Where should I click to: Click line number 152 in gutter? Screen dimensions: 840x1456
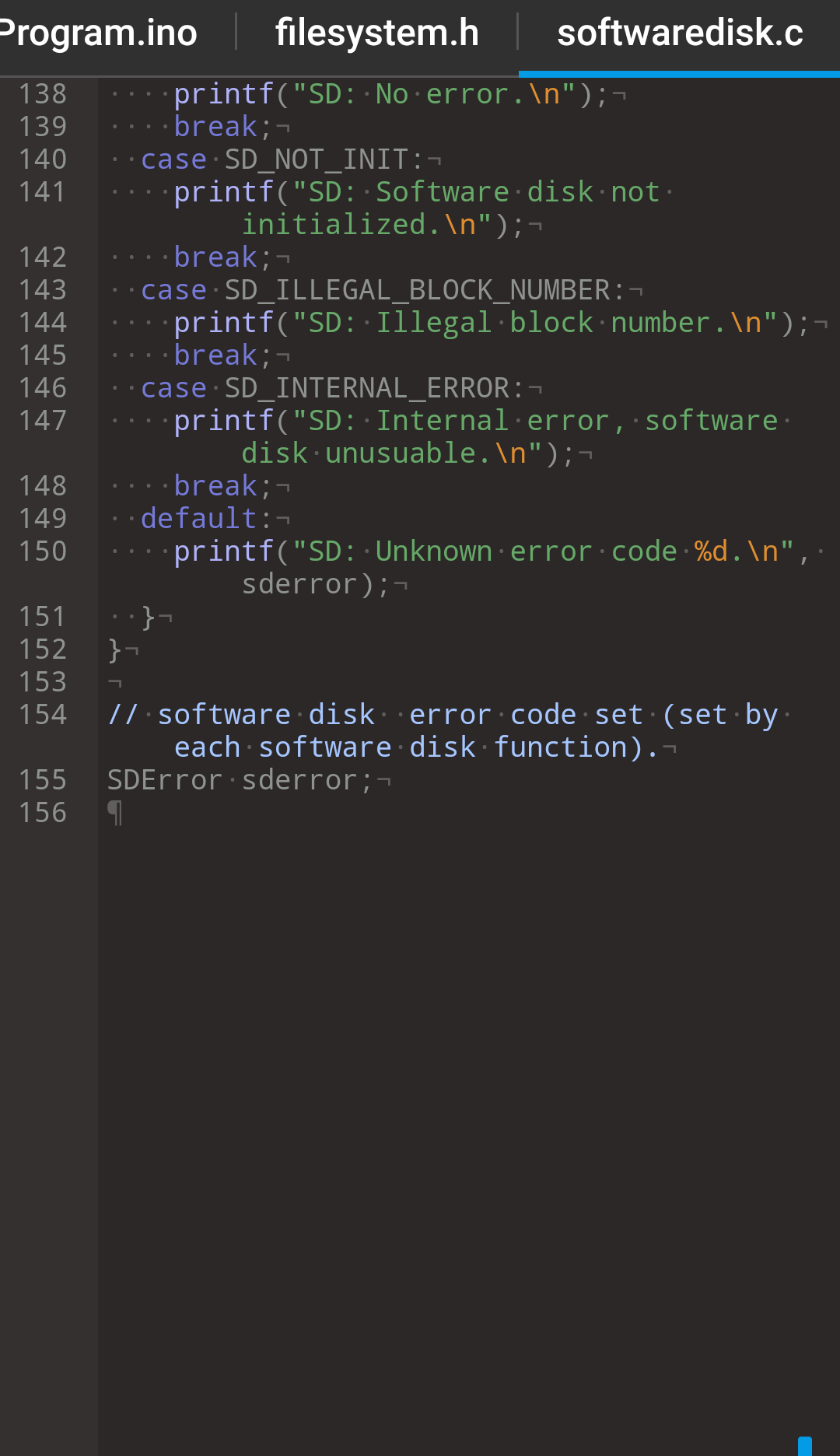tap(43, 649)
